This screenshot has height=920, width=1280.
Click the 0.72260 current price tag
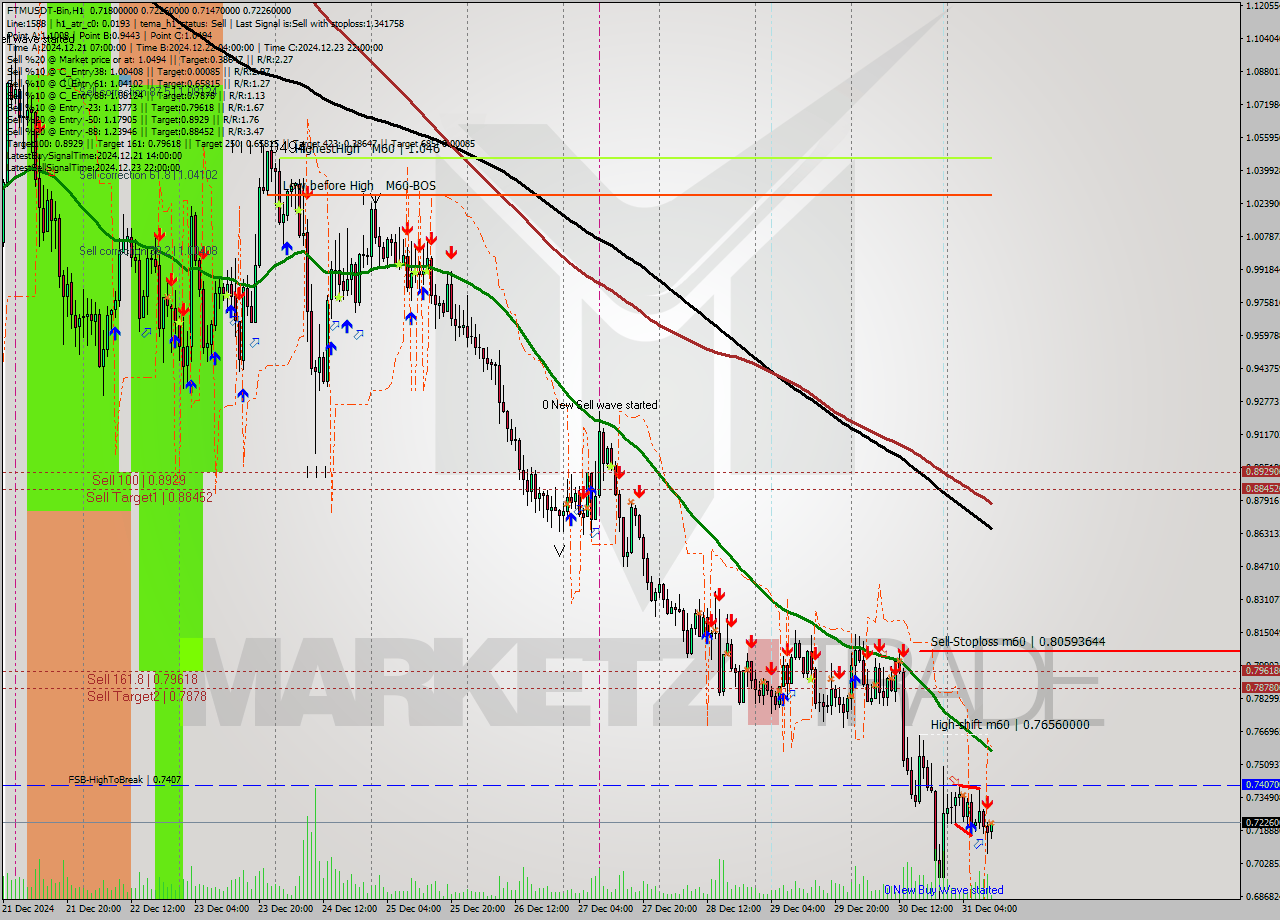pos(1260,822)
